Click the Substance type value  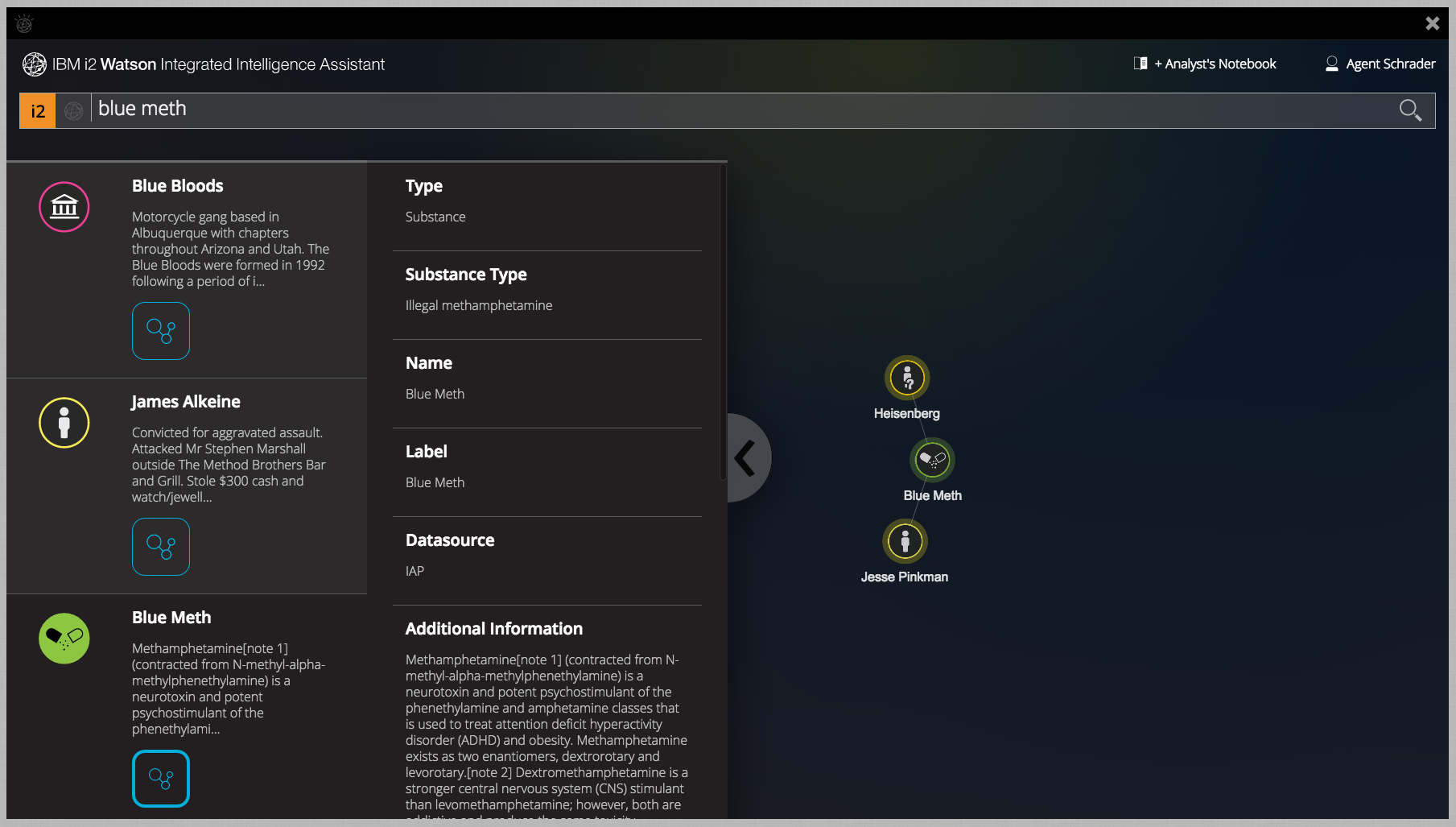coord(435,217)
